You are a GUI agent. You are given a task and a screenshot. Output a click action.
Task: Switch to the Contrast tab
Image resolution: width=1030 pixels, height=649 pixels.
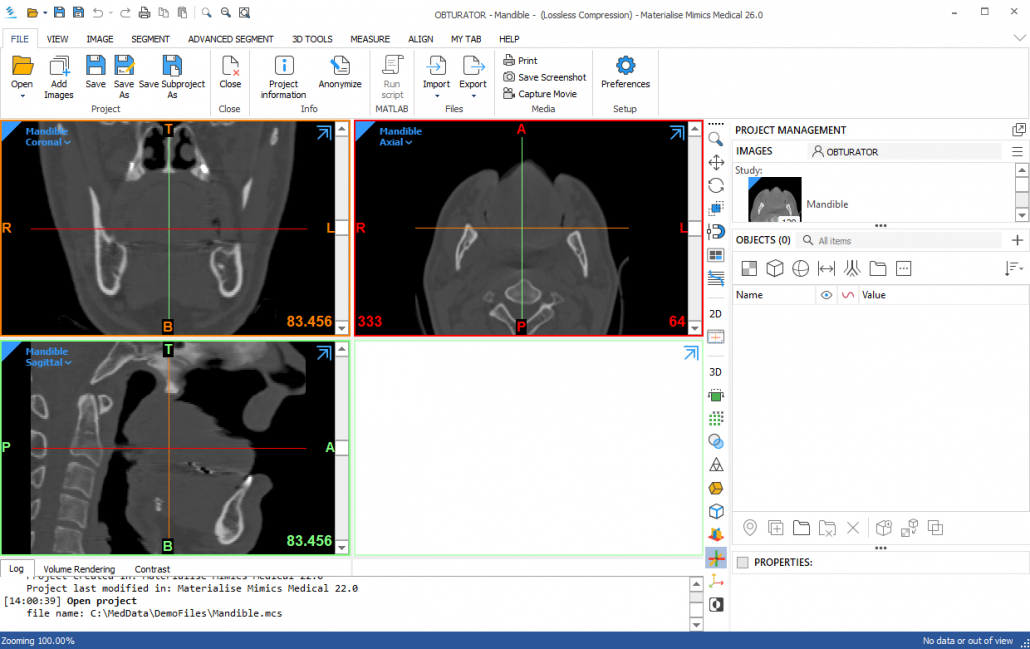point(152,569)
